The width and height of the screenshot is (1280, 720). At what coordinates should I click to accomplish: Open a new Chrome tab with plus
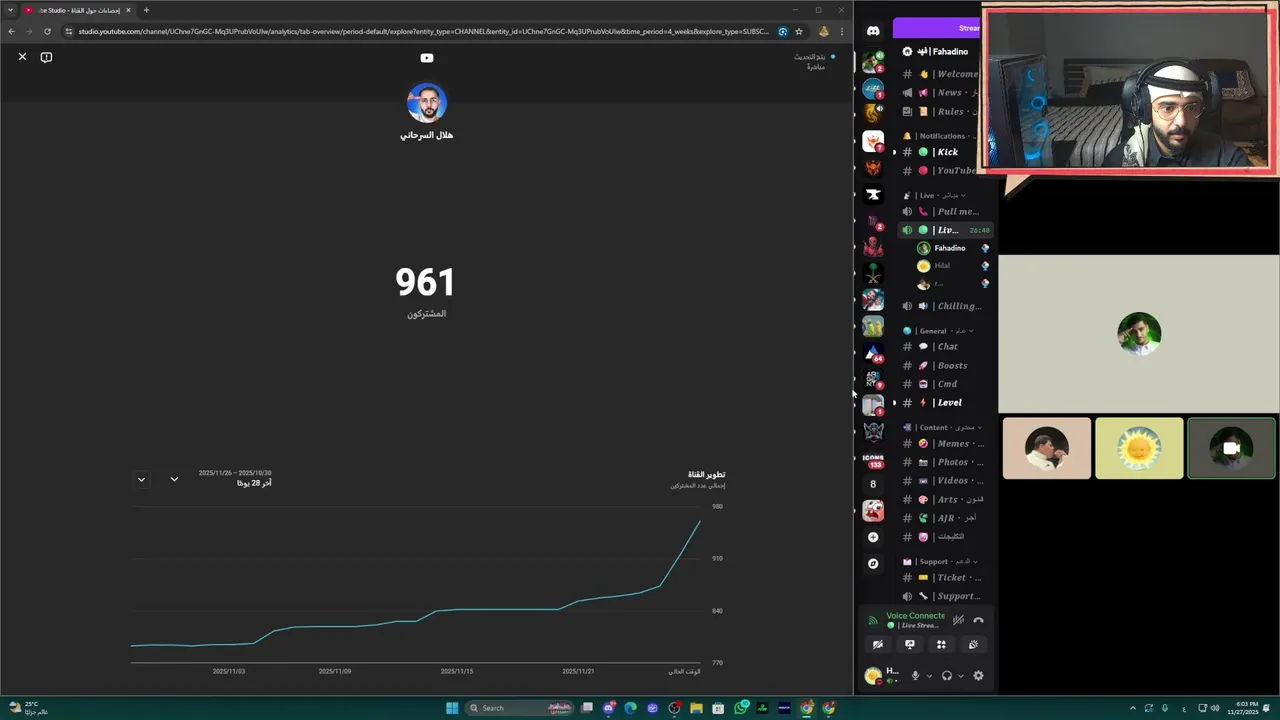click(146, 10)
